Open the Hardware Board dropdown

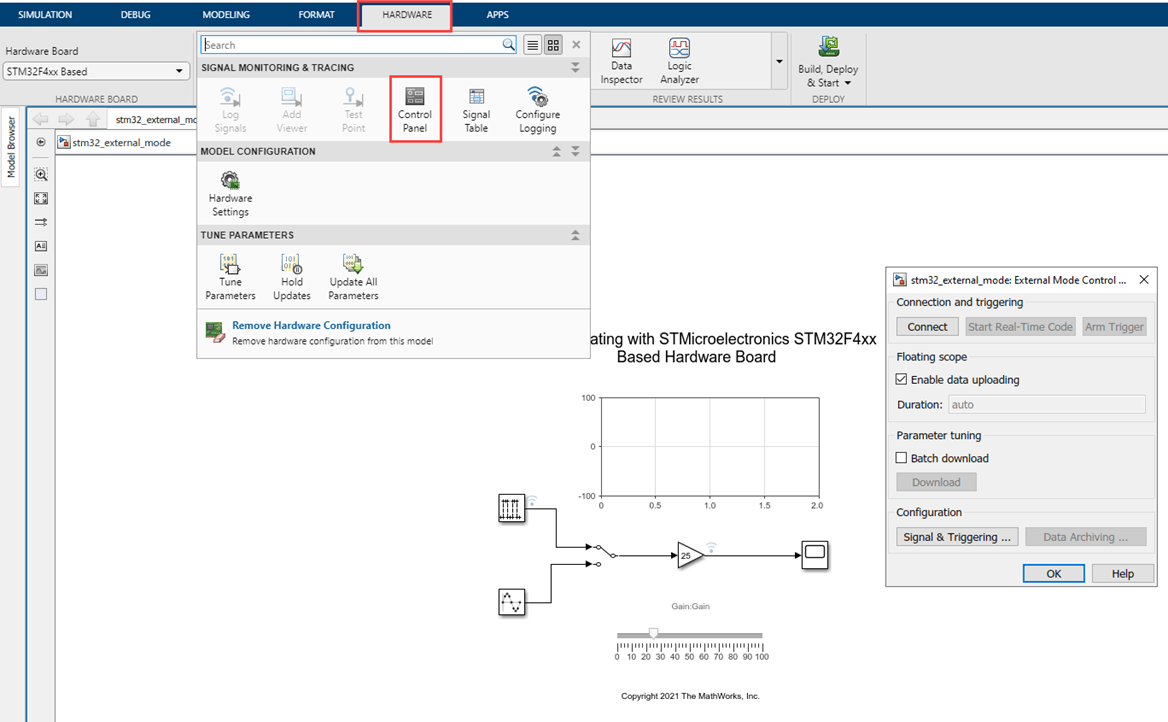(x=96, y=72)
